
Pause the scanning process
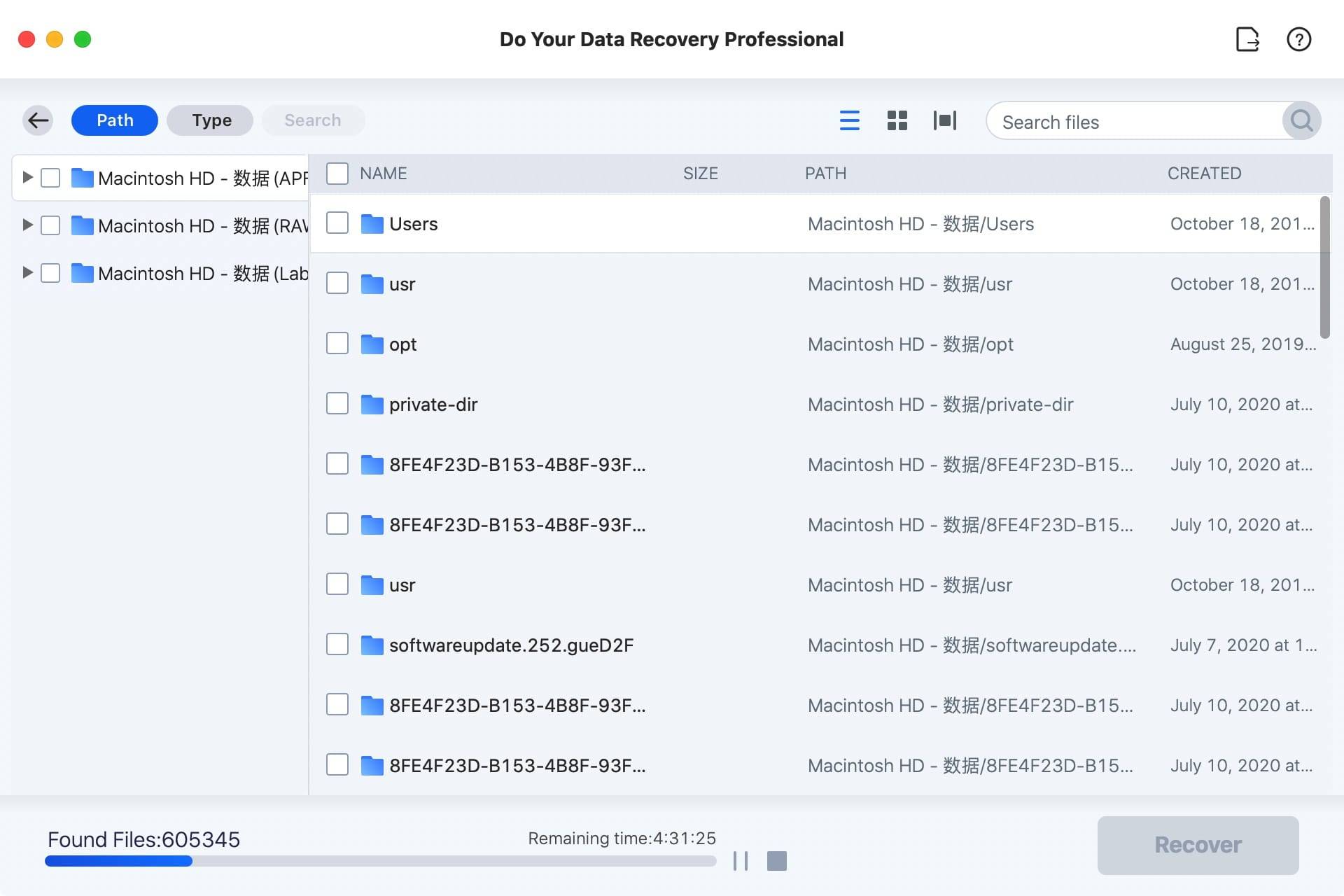741,860
